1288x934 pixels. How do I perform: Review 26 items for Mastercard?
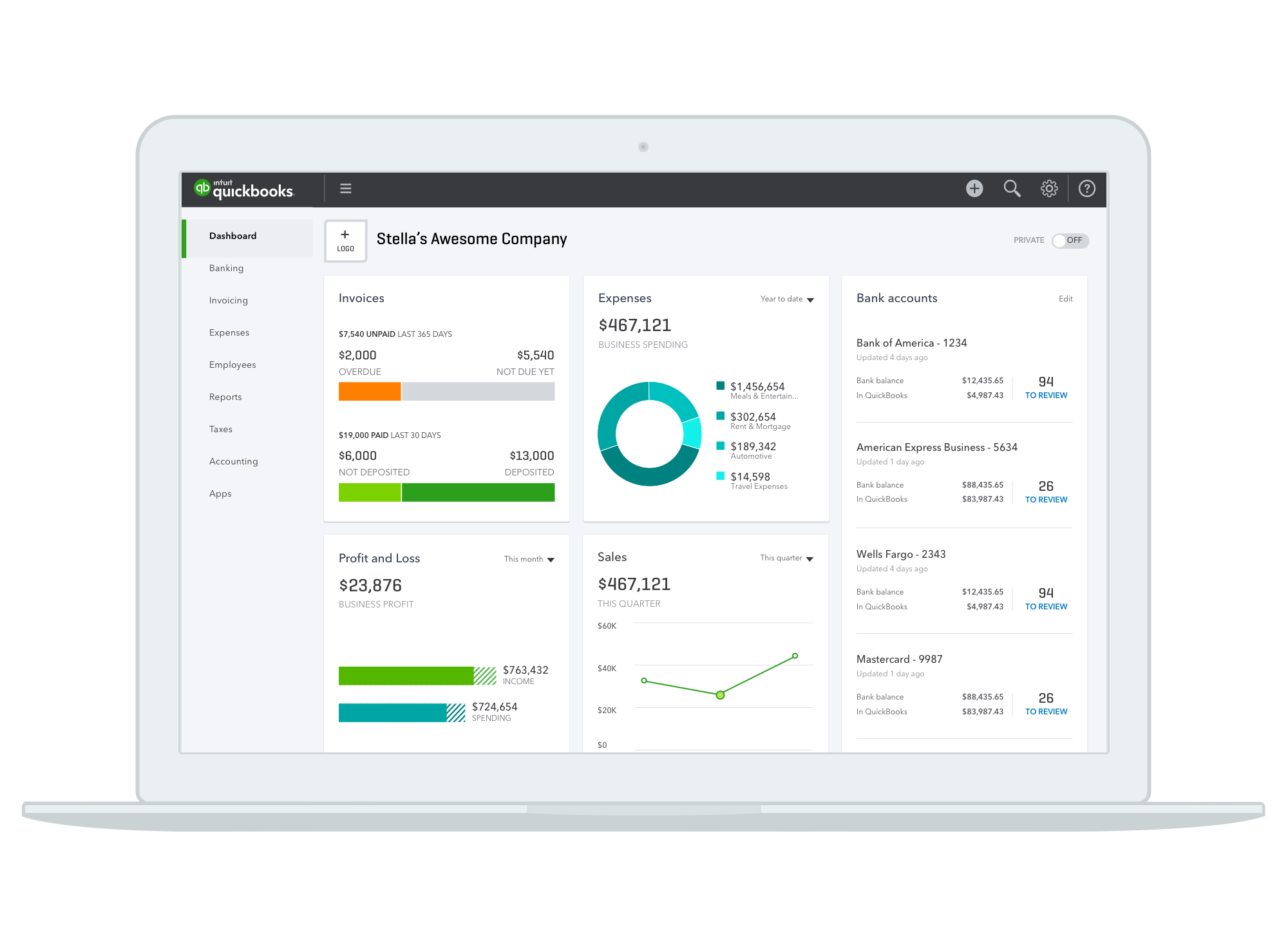click(x=1046, y=703)
